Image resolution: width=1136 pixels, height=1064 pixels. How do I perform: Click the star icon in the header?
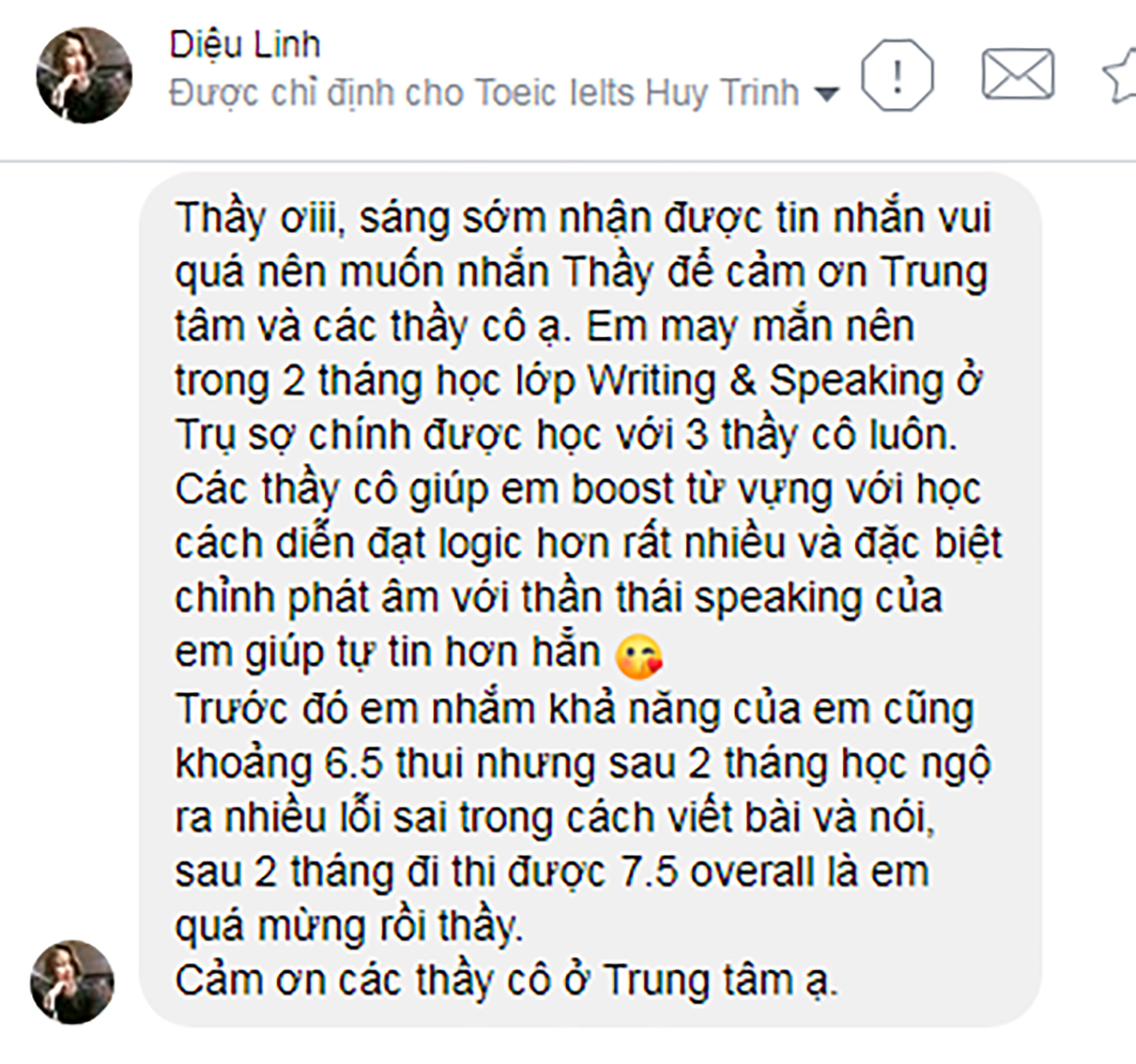1122,74
